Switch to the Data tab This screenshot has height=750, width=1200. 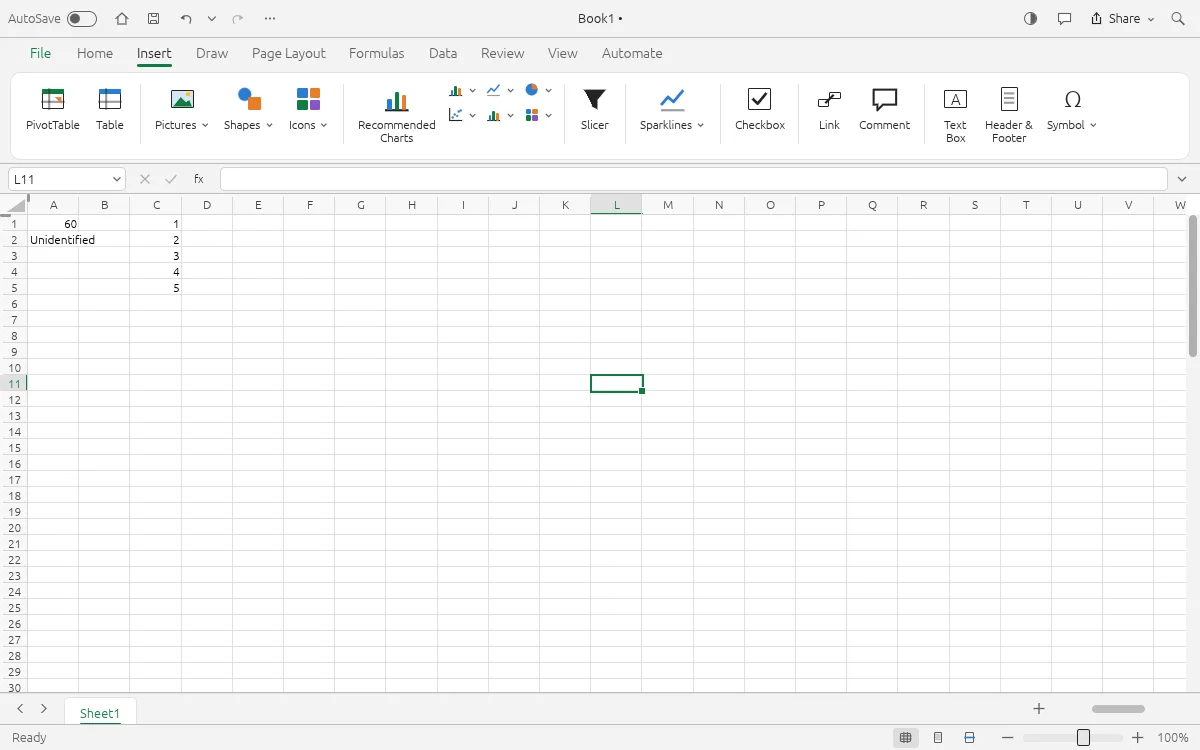tap(443, 53)
